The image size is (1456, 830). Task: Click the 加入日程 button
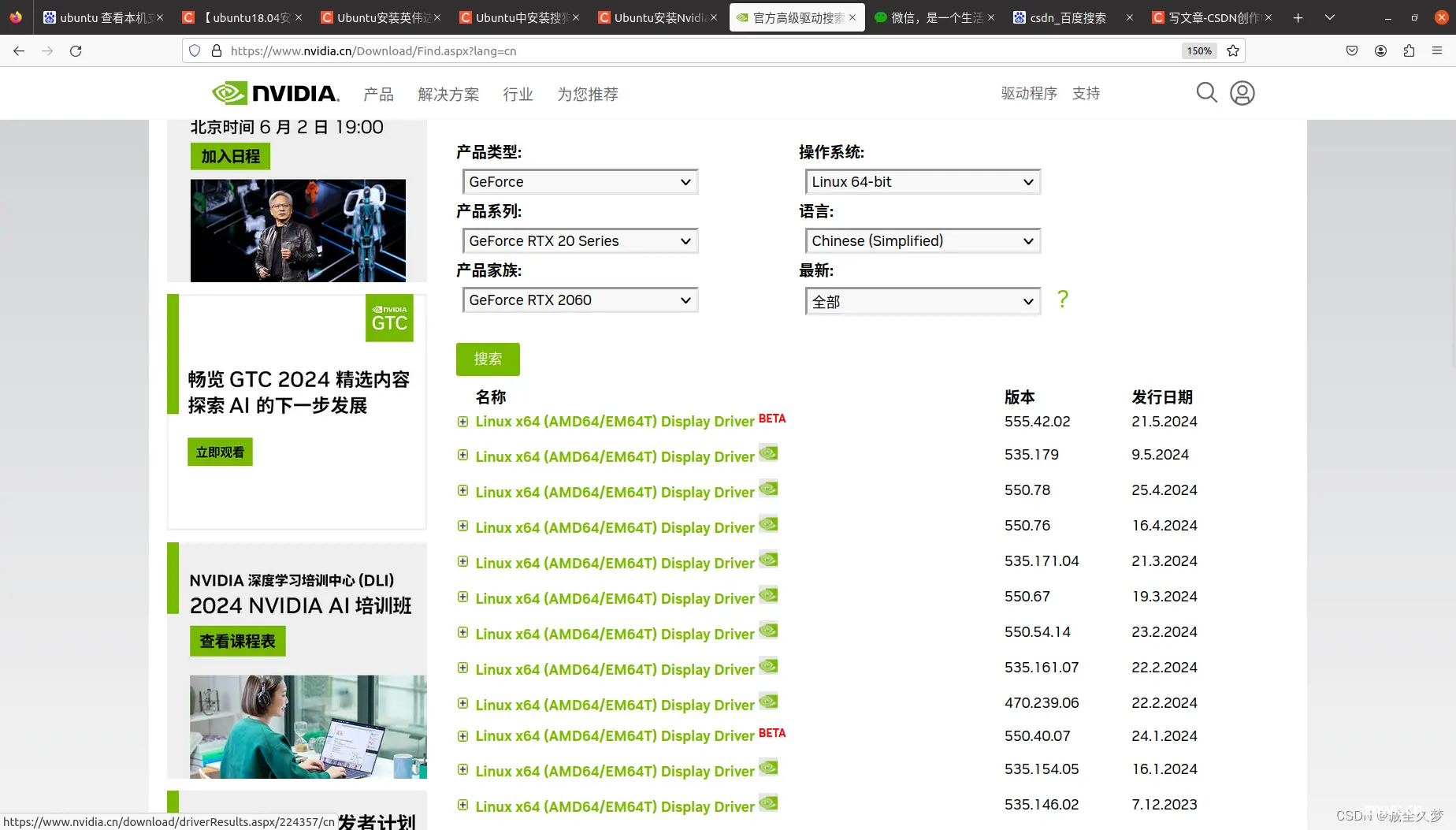[x=230, y=156]
